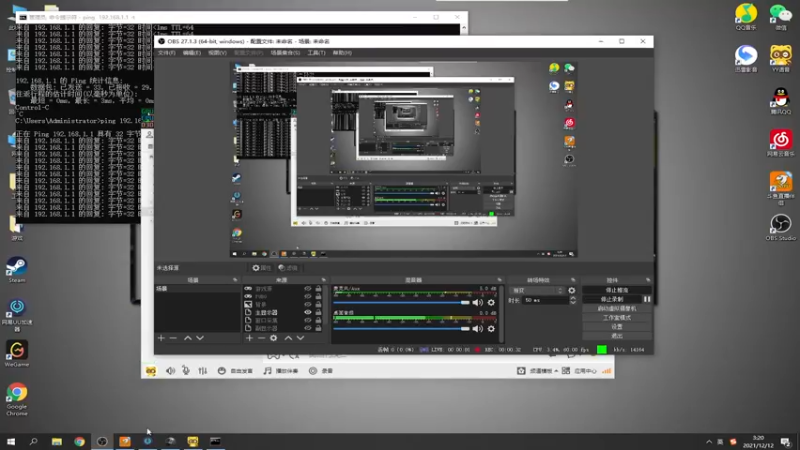The width and height of the screenshot is (800, 450).
Task: Click 录音 record button in YY toolbar
Action: pyautogui.click(x=321, y=371)
